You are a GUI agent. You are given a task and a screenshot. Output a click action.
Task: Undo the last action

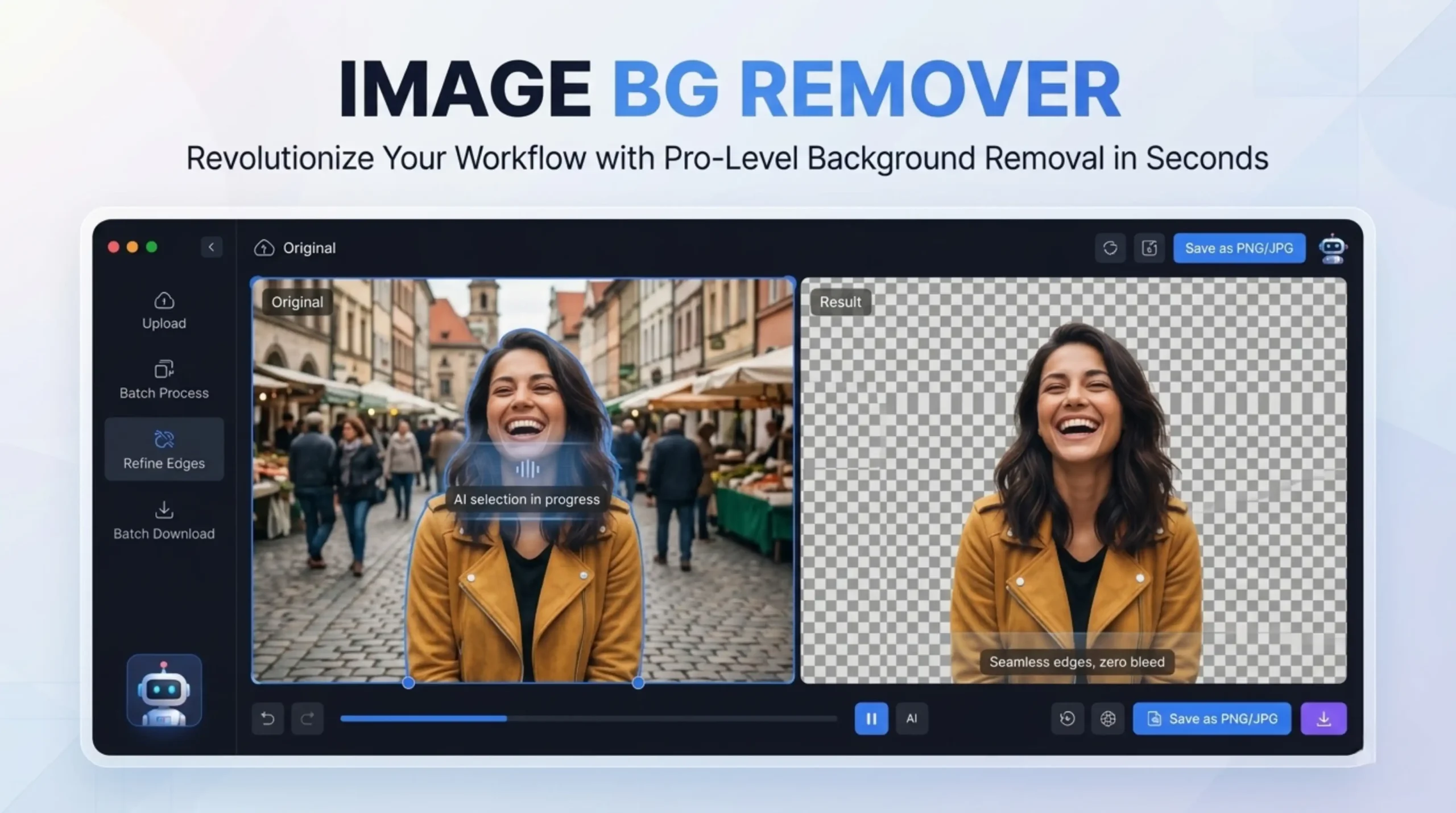(268, 719)
